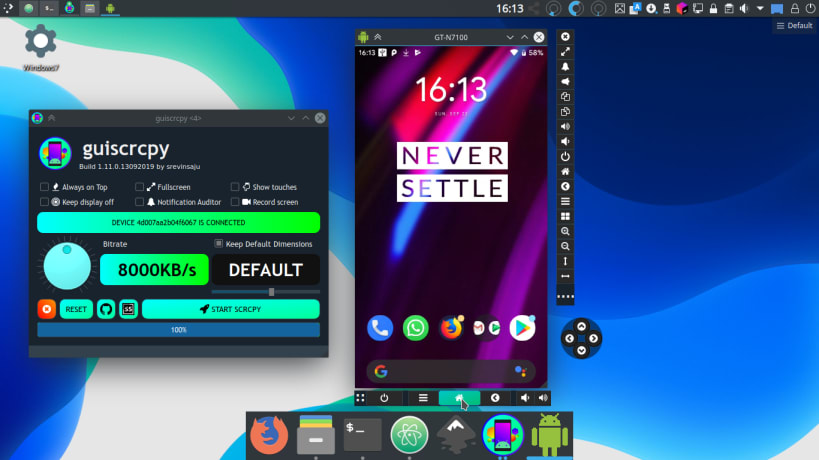Image resolution: width=819 pixels, height=460 pixels.
Task: Enable the Always on Top checkbox
Action: (x=44, y=187)
